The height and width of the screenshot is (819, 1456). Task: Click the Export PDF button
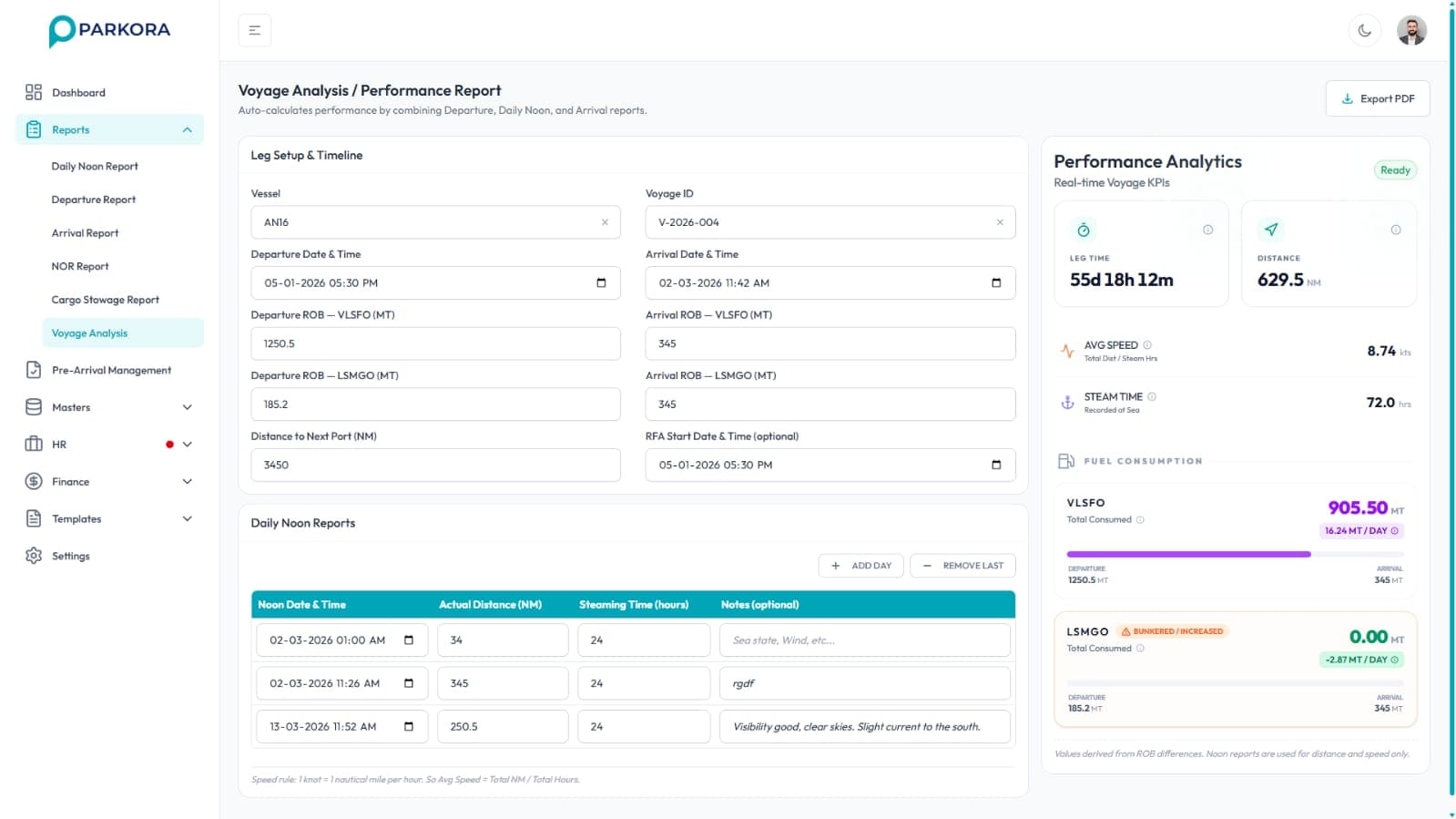coord(1377,98)
